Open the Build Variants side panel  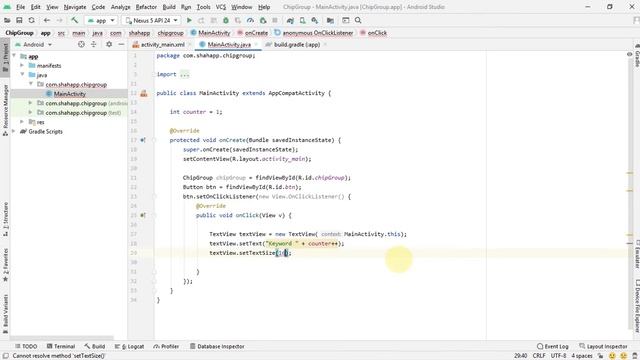(x=5, y=314)
